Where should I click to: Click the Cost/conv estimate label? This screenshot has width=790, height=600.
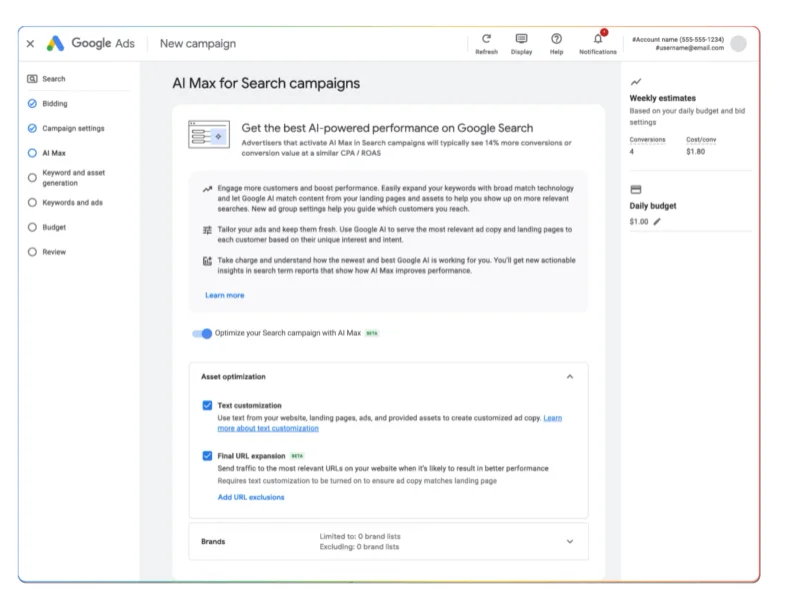tap(701, 140)
